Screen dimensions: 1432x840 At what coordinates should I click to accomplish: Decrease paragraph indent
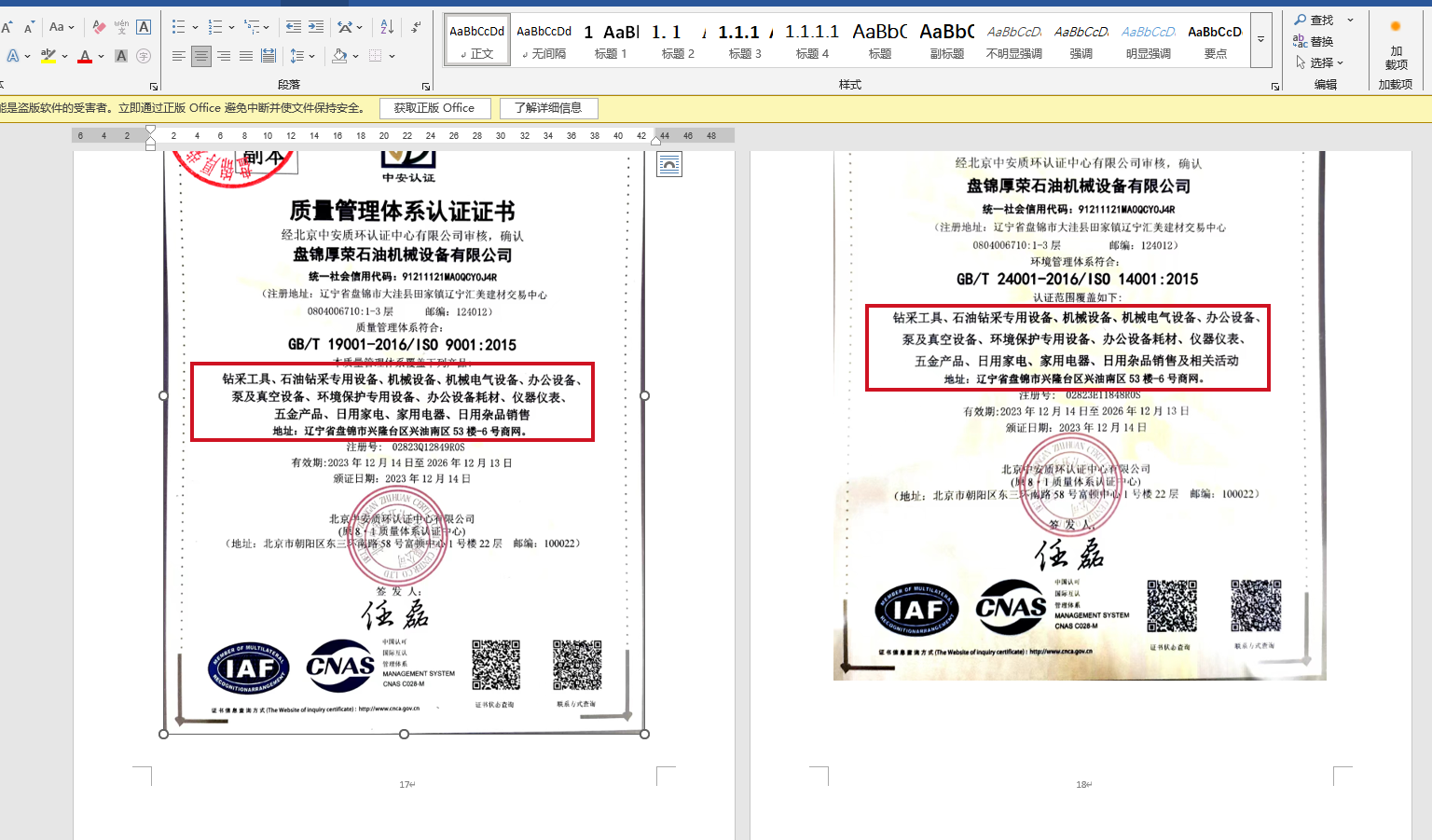click(x=293, y=27)
